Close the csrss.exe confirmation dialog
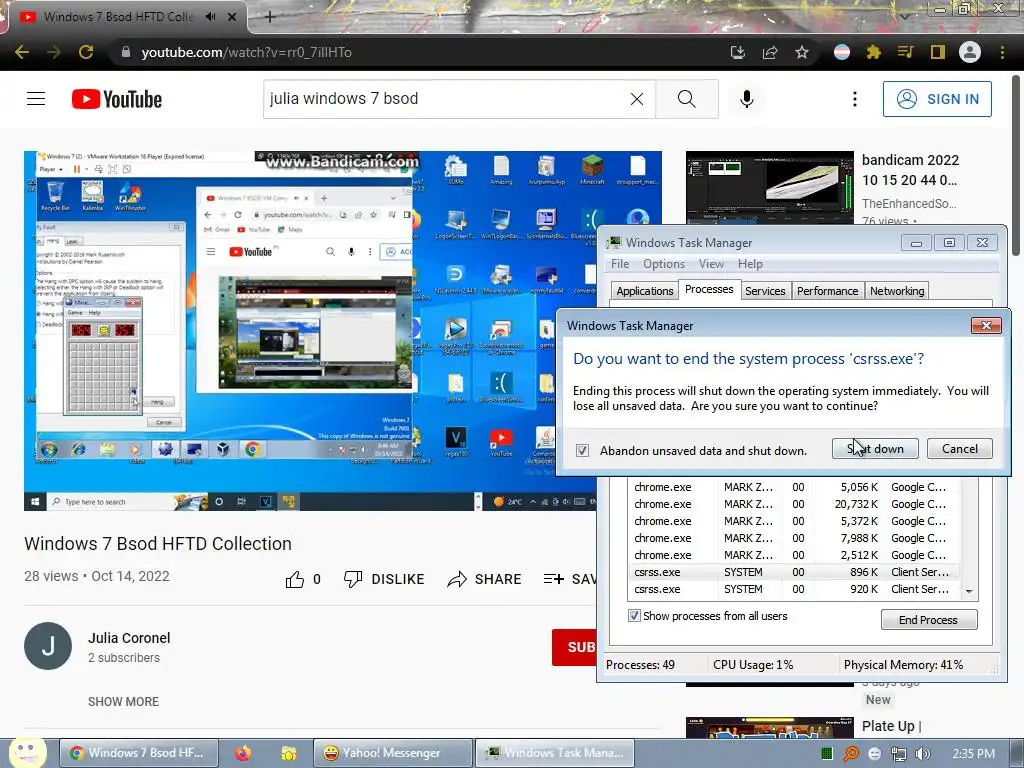The image size is (1024, 768). tap(986, 325)
